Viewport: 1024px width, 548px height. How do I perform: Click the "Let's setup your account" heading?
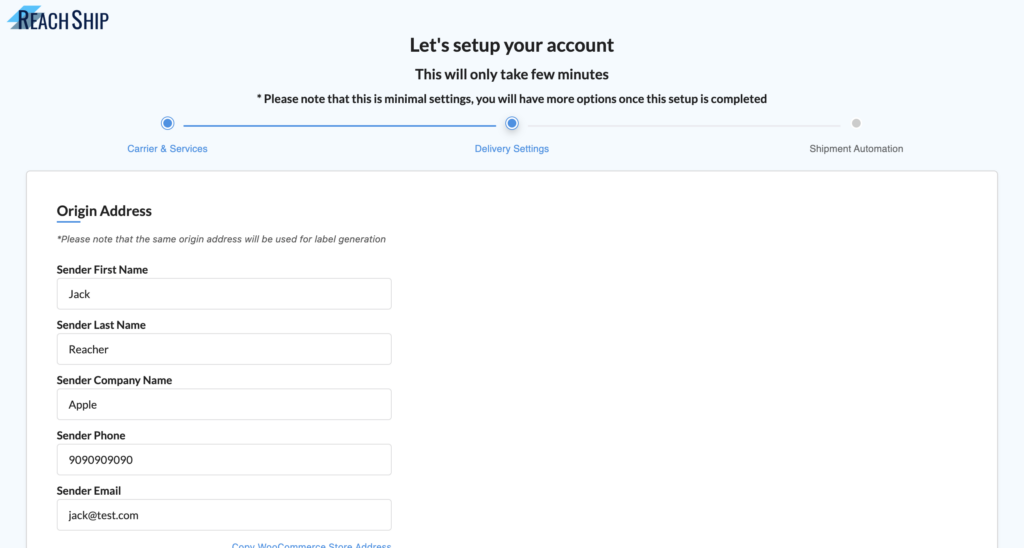coord(512,44)
